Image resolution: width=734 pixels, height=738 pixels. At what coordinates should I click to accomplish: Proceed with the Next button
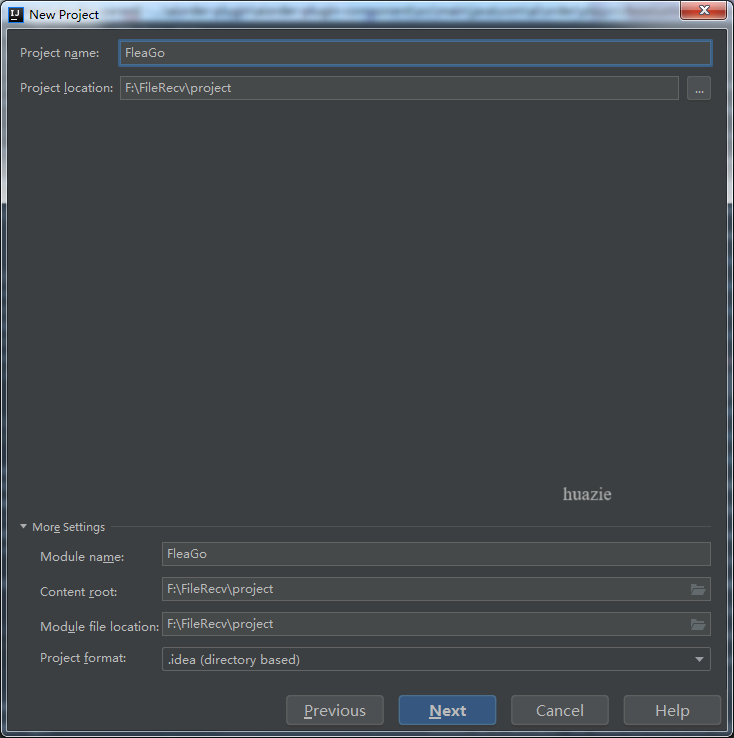447,710
